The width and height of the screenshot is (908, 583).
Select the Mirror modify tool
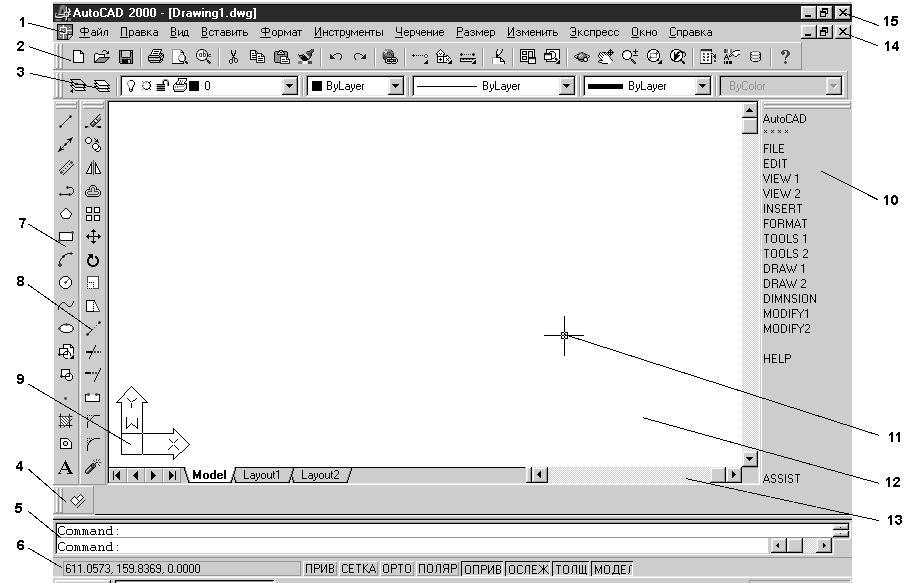point(93,168)
